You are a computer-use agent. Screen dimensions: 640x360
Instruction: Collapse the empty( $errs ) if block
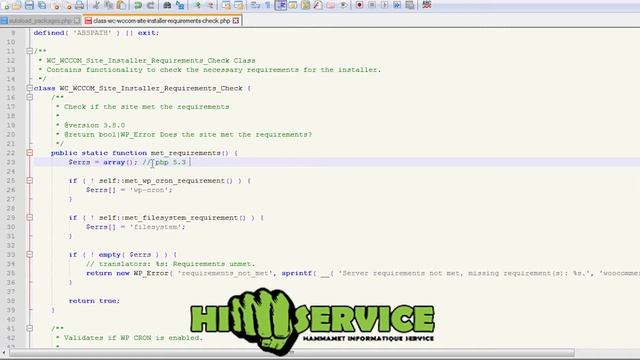click(29, 254)
